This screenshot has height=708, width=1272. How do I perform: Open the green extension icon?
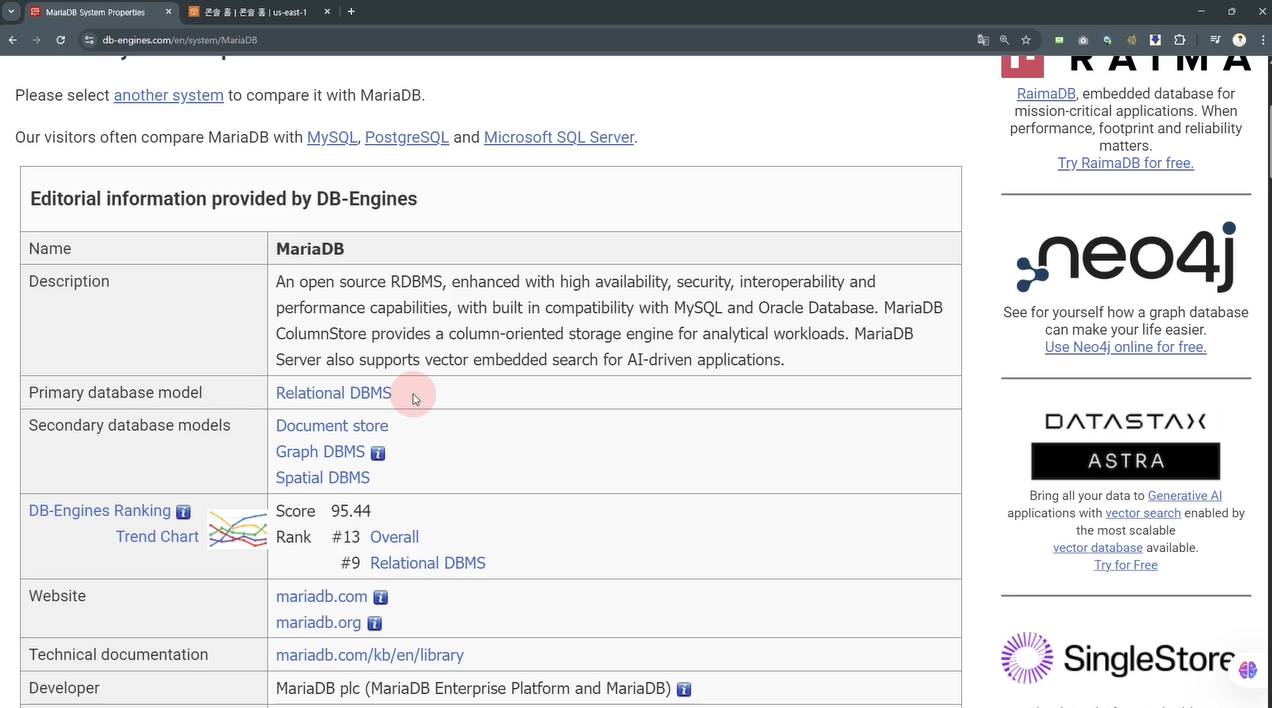1059,40
